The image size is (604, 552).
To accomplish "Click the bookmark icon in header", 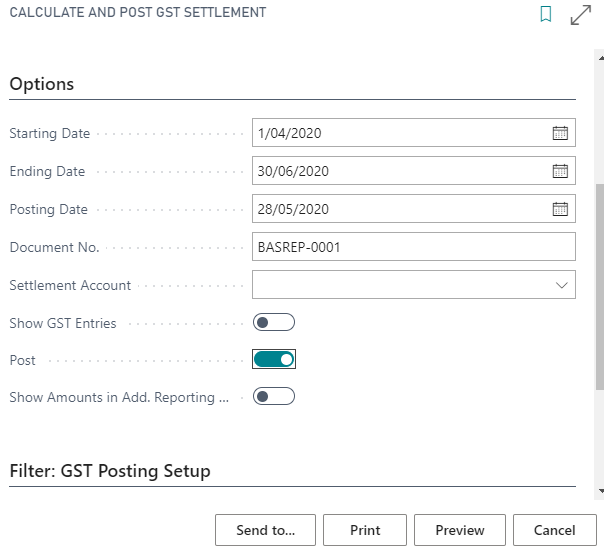I will pyautogui.click(x=546, y=15).
